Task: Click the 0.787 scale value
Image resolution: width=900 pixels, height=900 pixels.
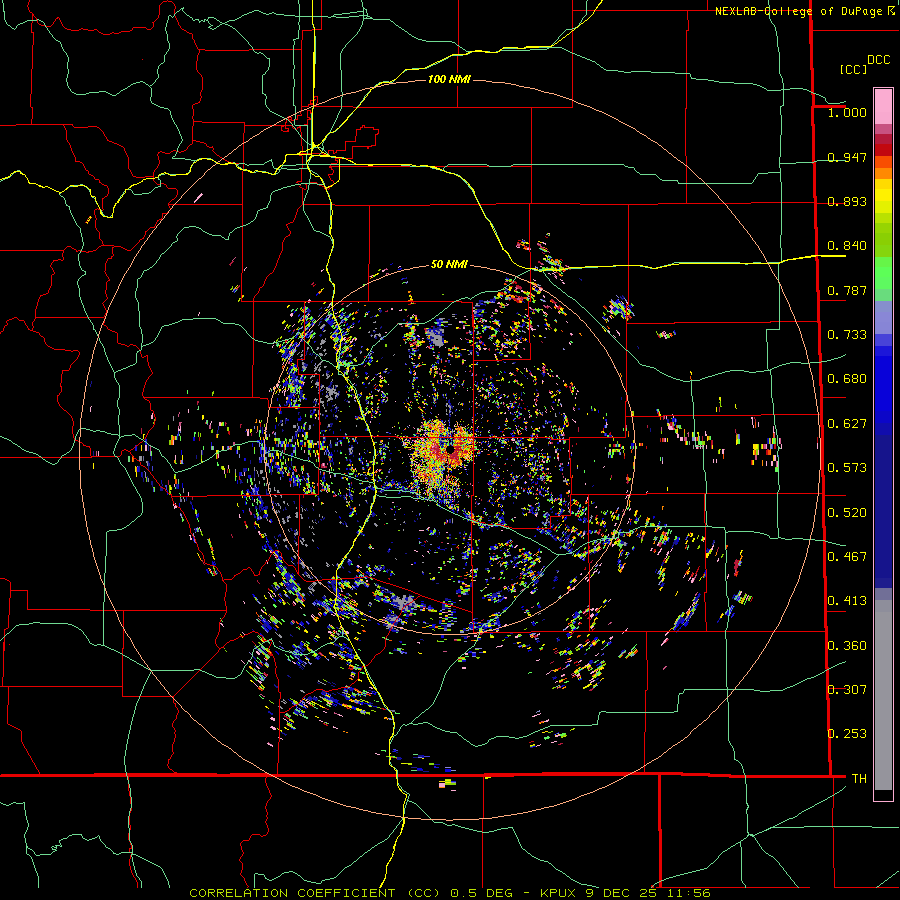Action: [x=847, y=290]
